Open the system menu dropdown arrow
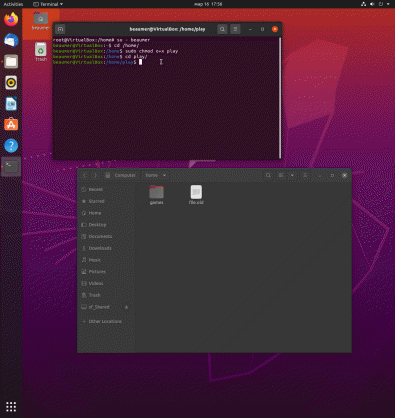This screenshot has height=418, width=395. coord(388,4)
